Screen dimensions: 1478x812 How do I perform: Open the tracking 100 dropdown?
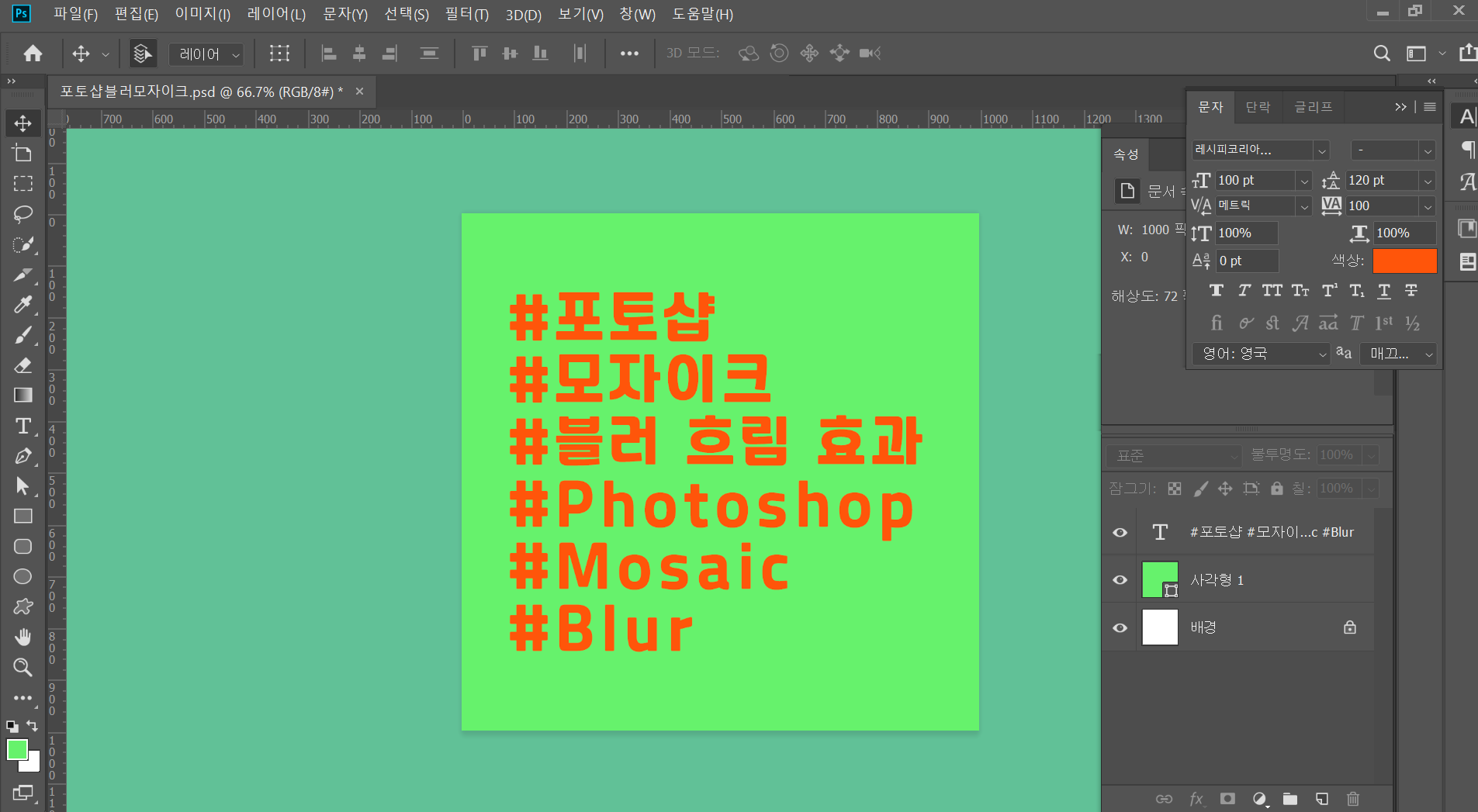(x=1428, y=206)
